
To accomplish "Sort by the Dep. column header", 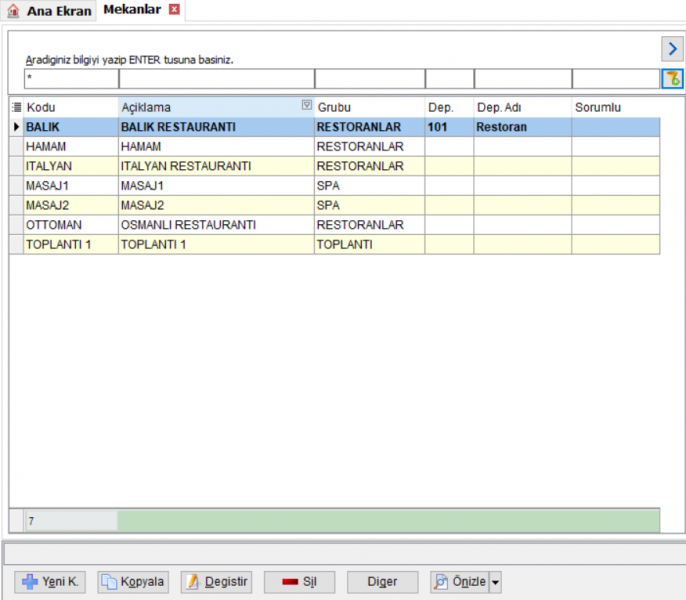I will pos(449,107).
